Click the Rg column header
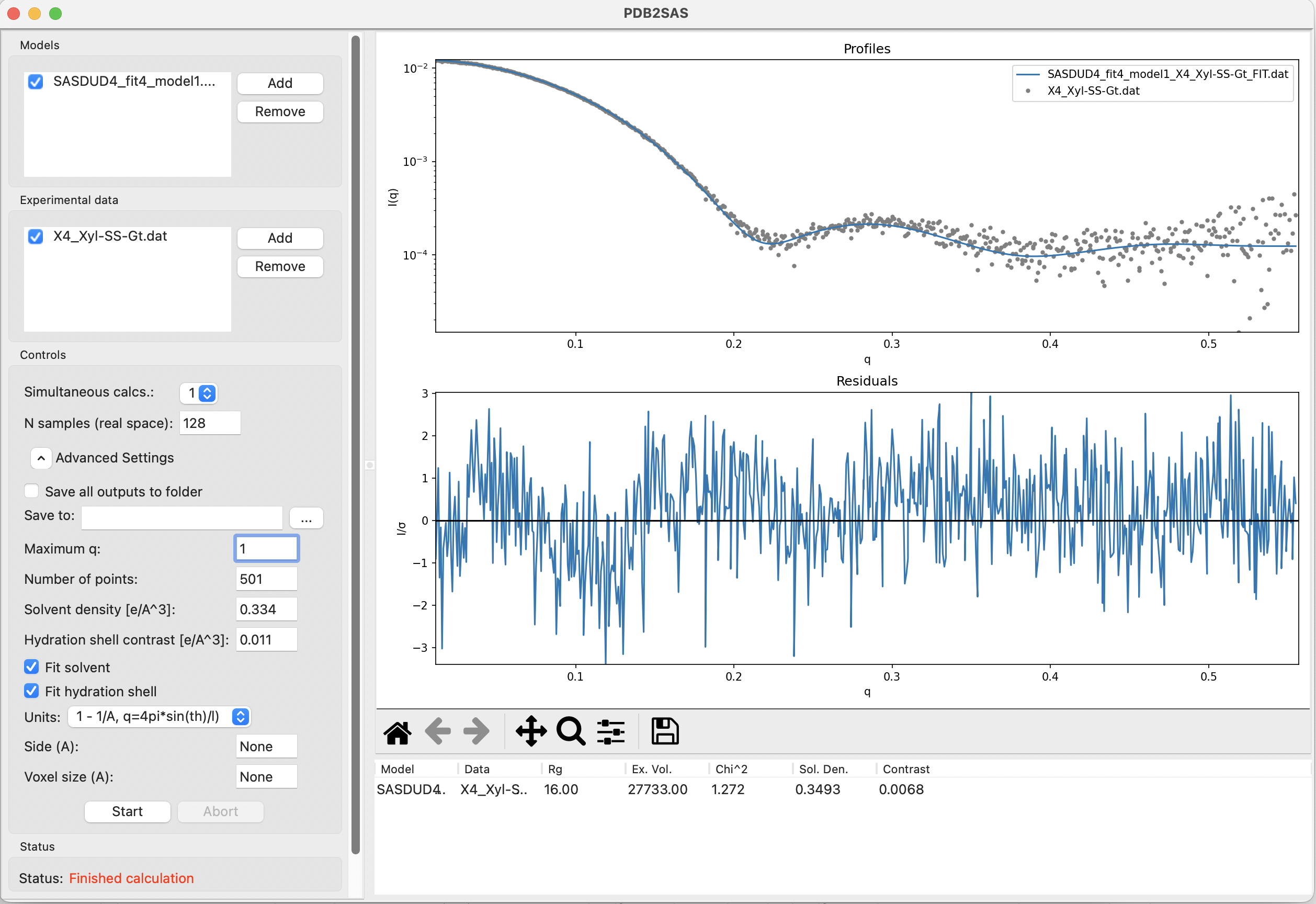Viewport: 1316px width, 904px height. 555,769
